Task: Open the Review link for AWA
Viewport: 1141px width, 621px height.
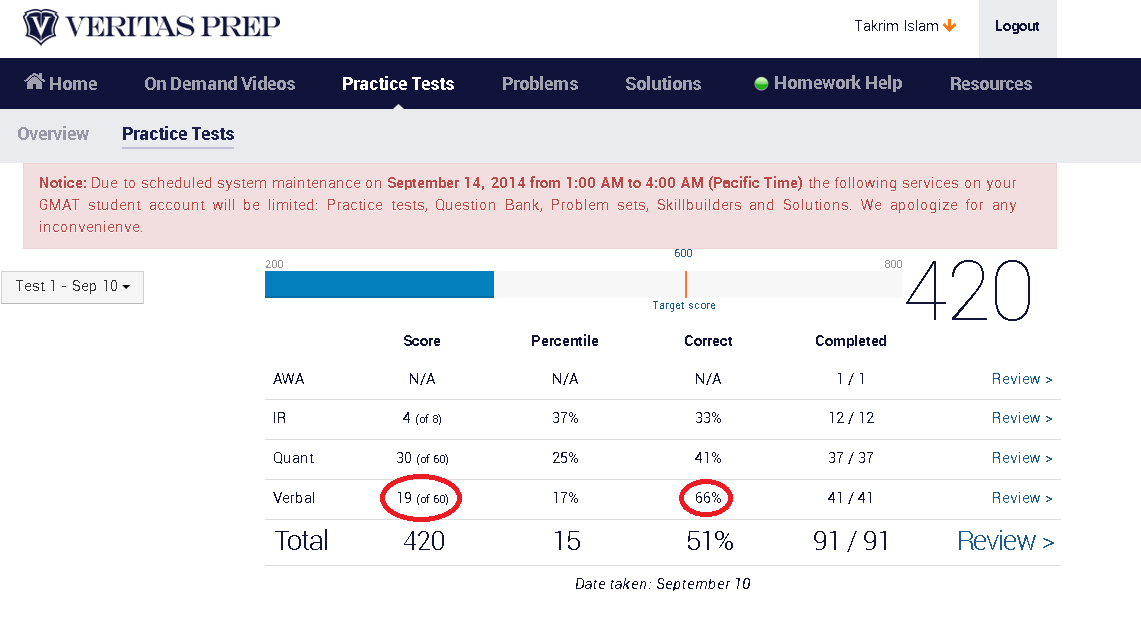Action: pyautogui.click(x=1022, y=379)
